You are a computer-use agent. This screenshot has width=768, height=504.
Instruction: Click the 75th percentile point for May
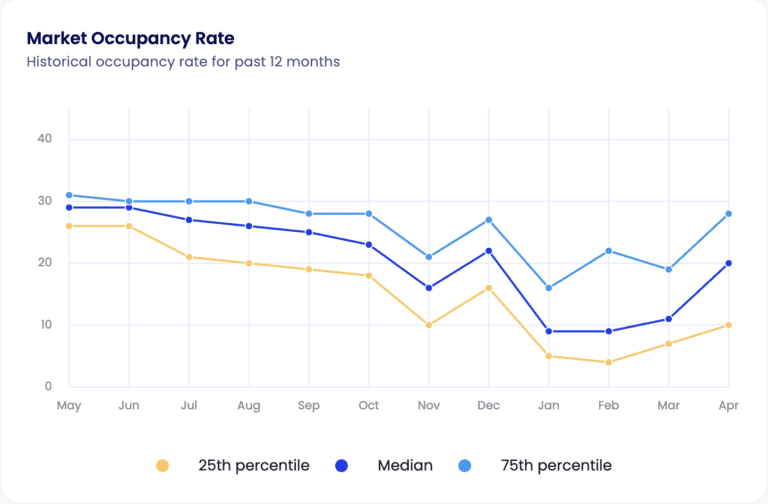[x=69, y=195]
